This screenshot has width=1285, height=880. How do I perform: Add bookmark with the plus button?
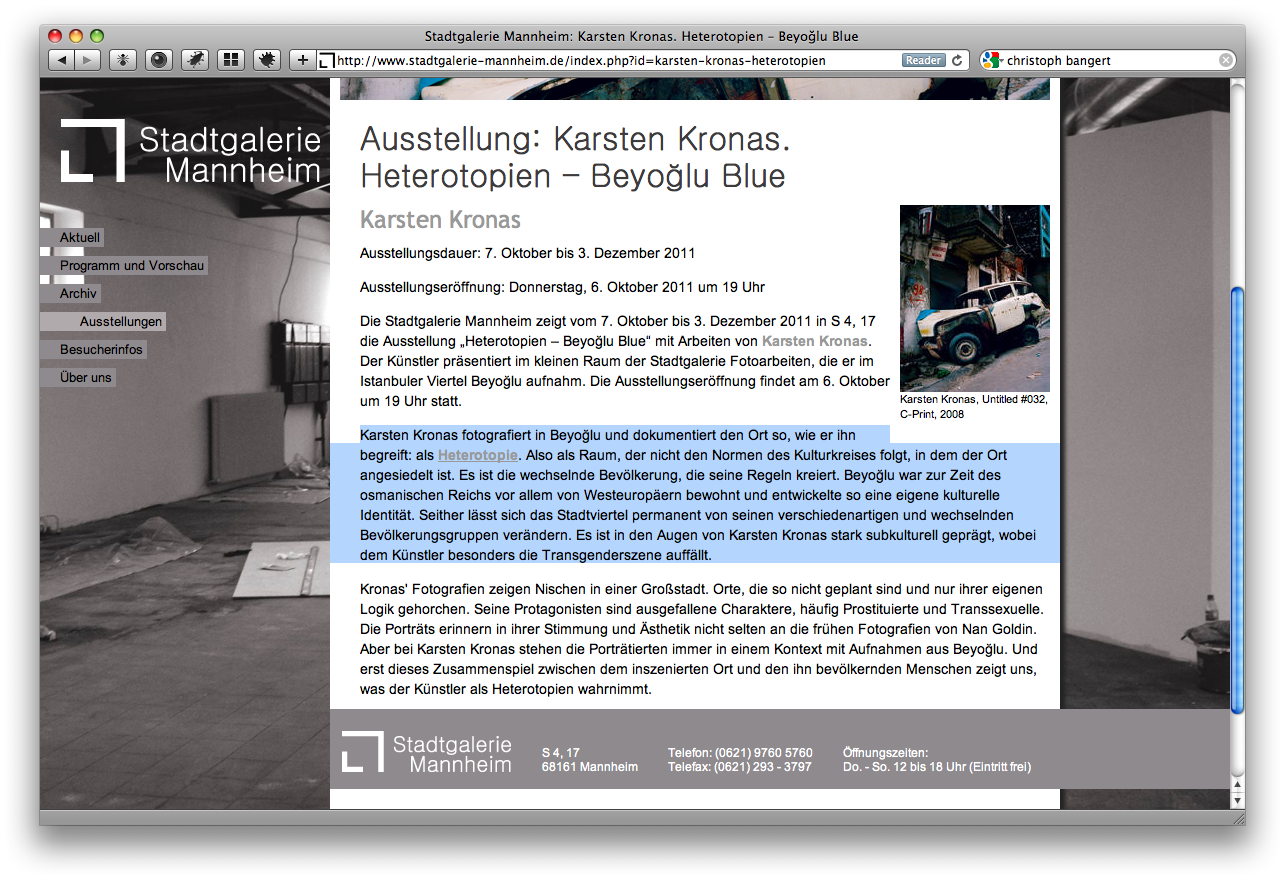303,60
